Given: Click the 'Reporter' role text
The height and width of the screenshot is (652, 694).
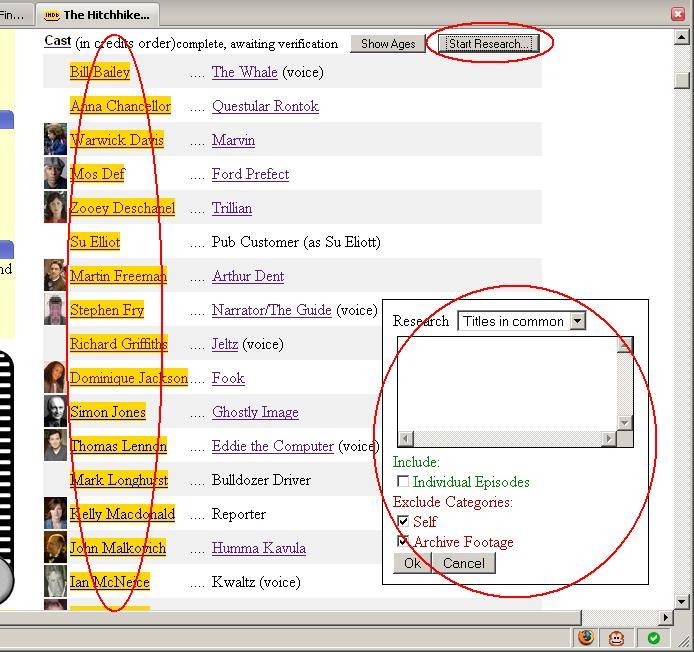Looking at the screenshot, I should [x=239, y=514].
